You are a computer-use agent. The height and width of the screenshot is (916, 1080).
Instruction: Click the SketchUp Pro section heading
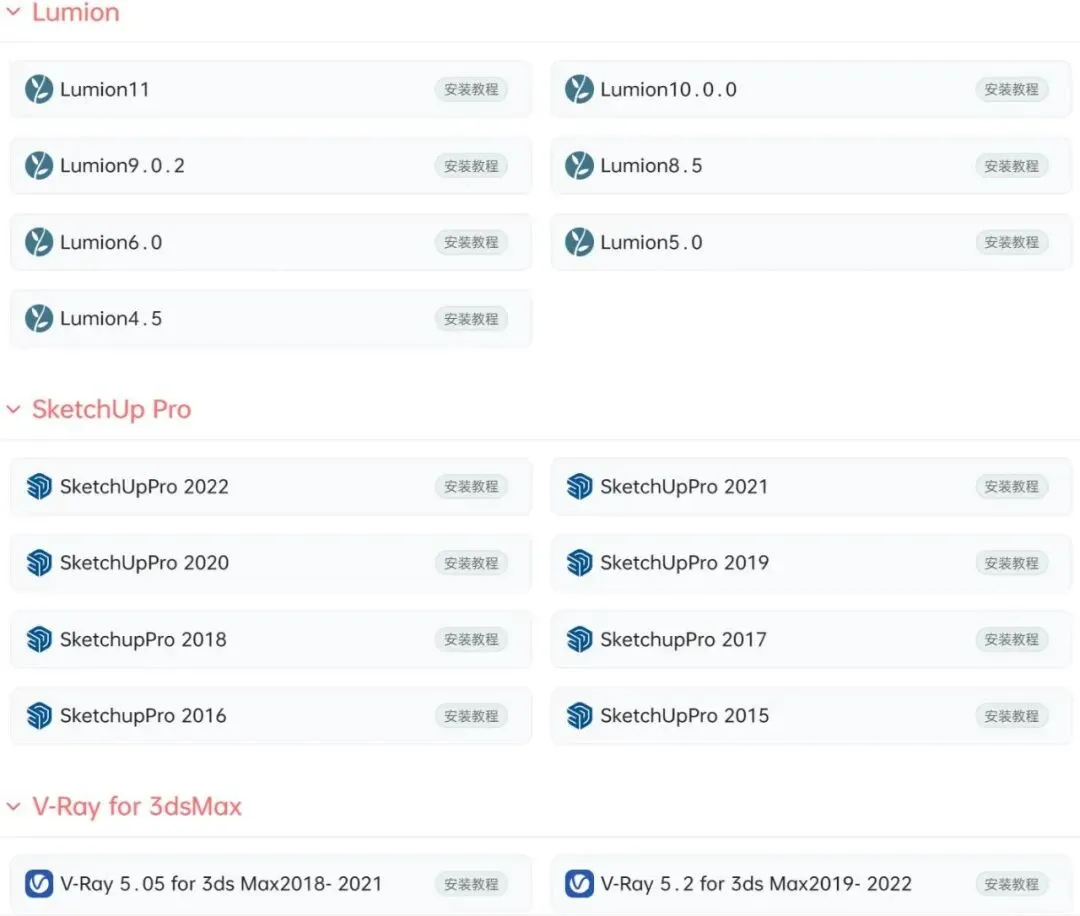click(x=112, y=410)
